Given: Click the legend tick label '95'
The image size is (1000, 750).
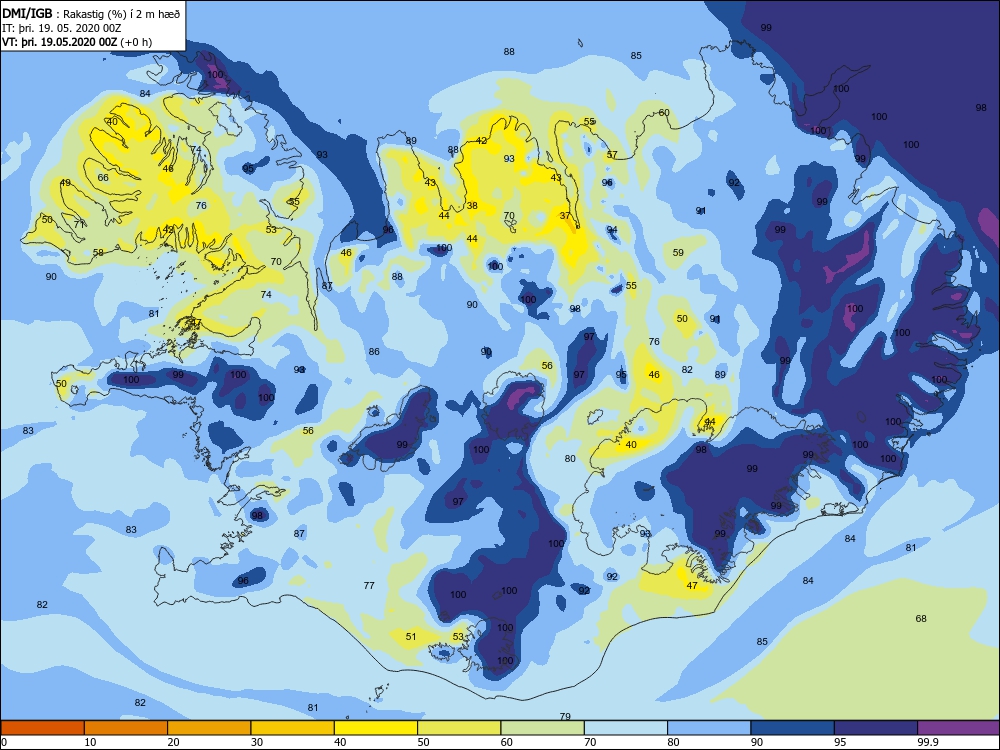Looking at the screenshot, I should tap(840, 742).
